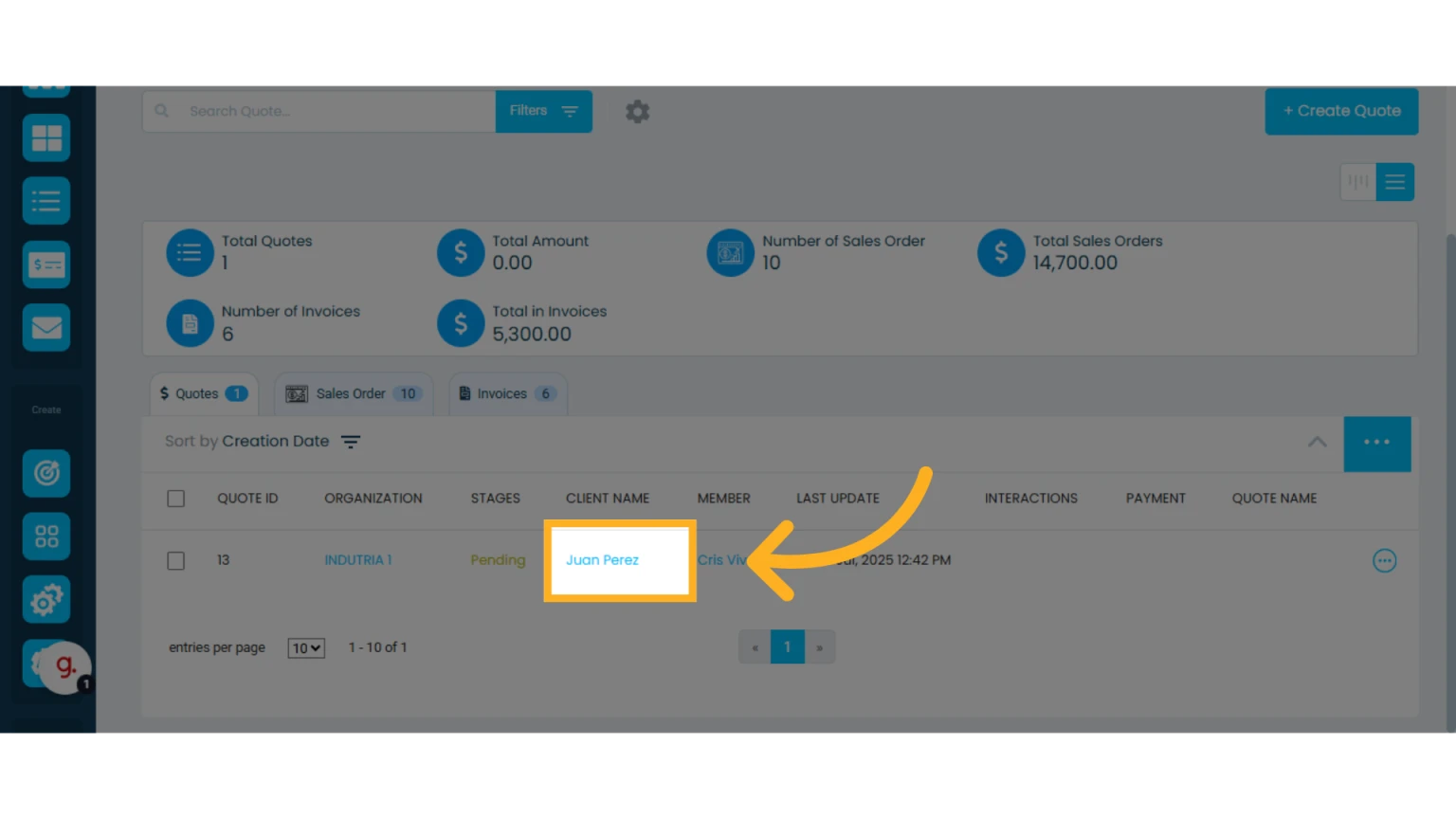
Task: Click the MEMBER column header
Action: [724, 499]
